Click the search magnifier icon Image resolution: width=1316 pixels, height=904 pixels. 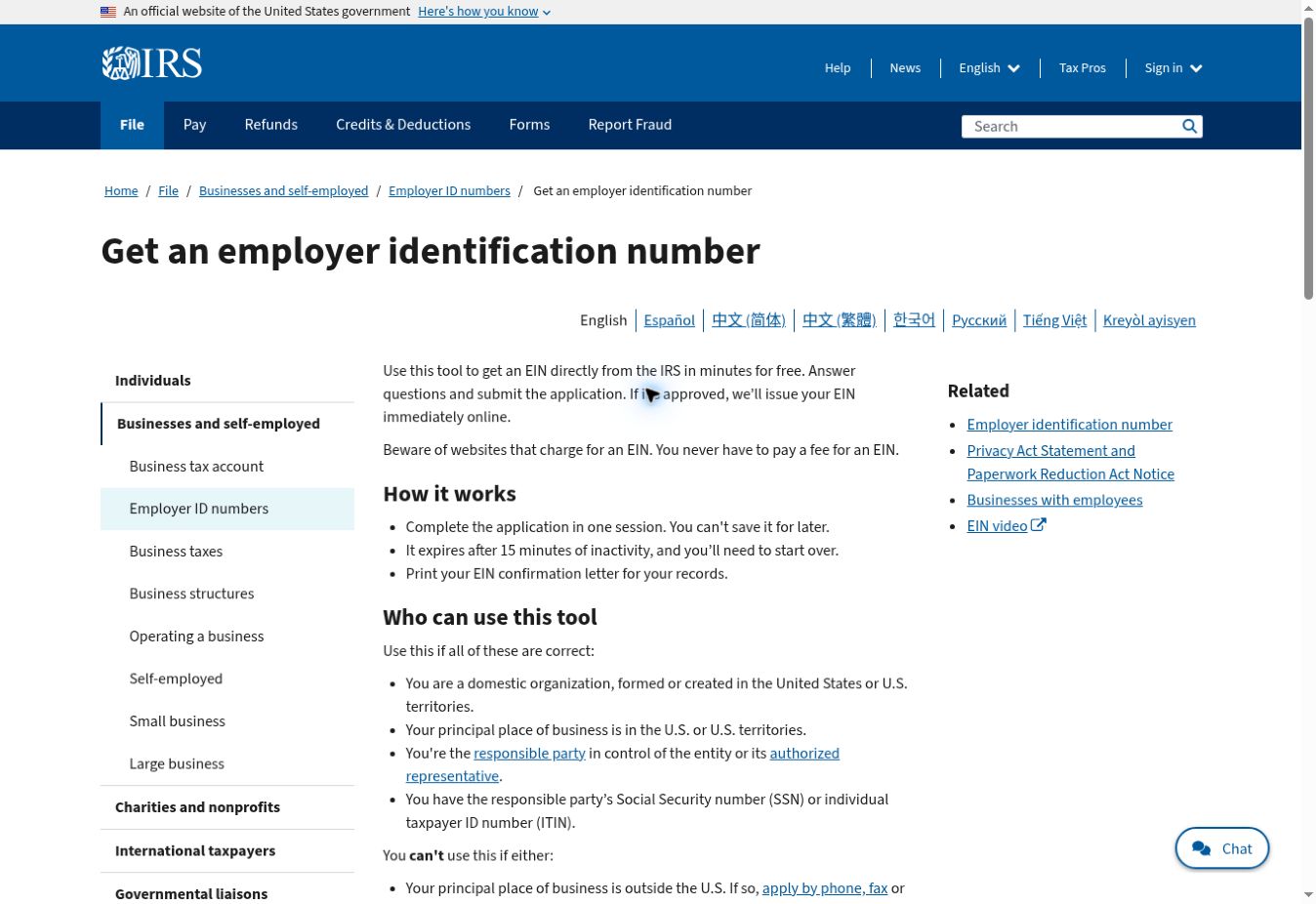[x=1189, y=126]
